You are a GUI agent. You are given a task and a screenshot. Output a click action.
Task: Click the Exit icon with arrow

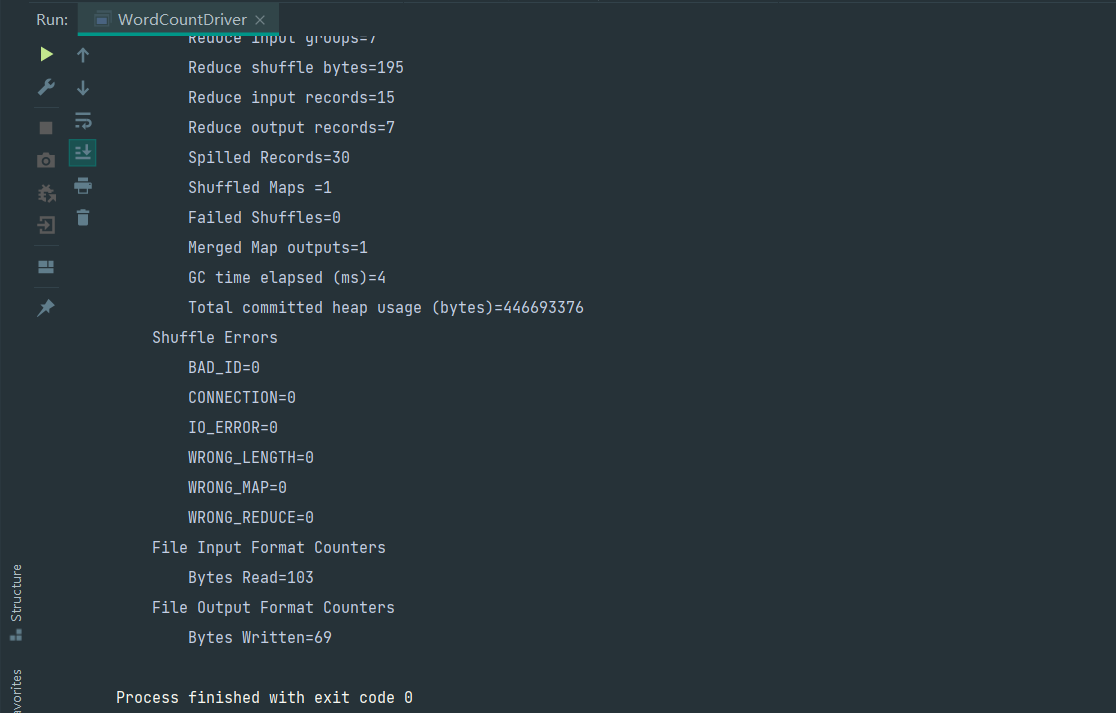[x=46, y=226]
